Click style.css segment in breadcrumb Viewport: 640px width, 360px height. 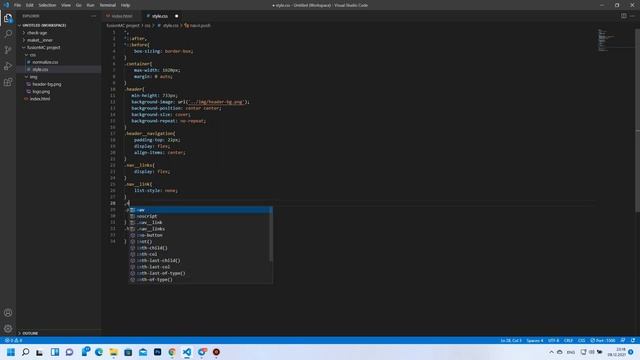click(x=171, y=25)
